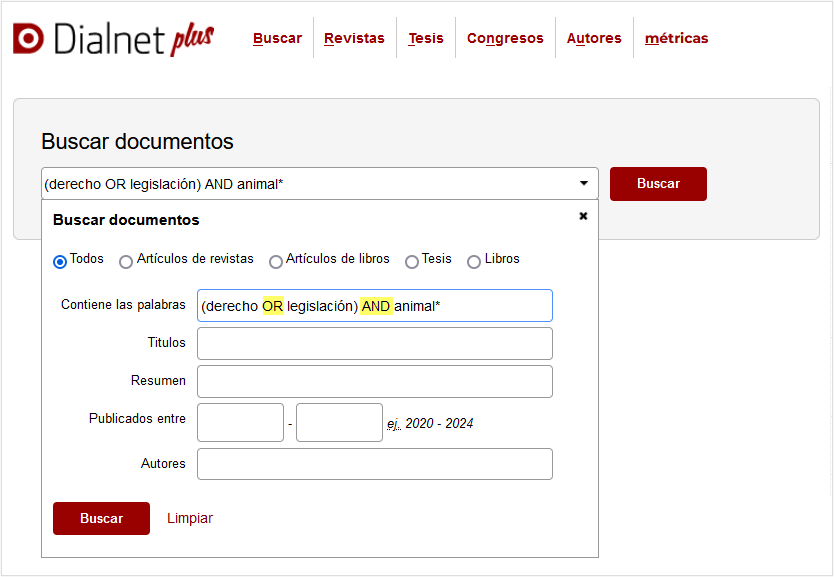Image resolution: width=834 pixels, height=577 pixels.
Task: Open the Revistas menu item
Action: (x=354, y=38)
